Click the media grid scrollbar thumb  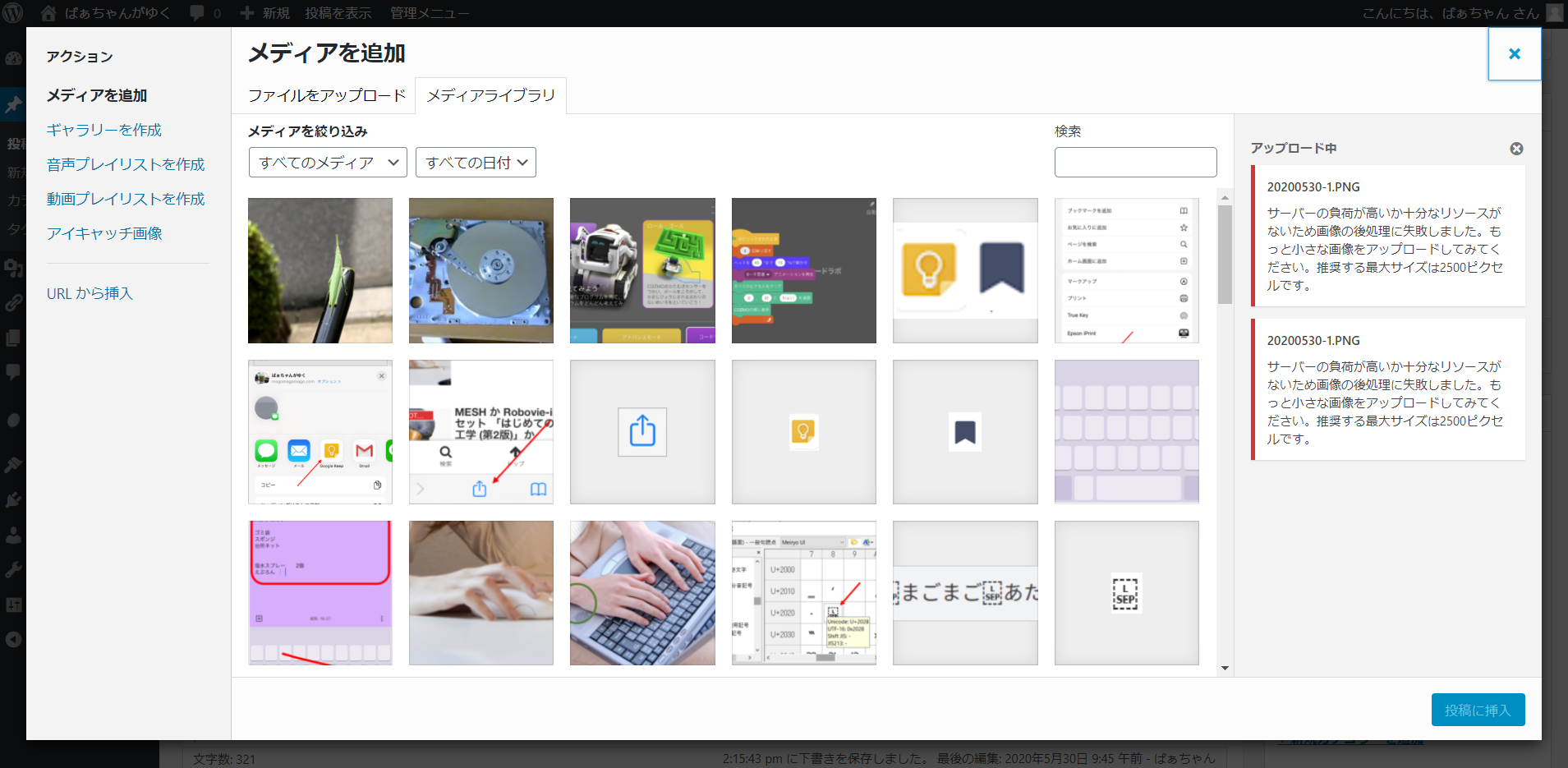coord(1225,255)
